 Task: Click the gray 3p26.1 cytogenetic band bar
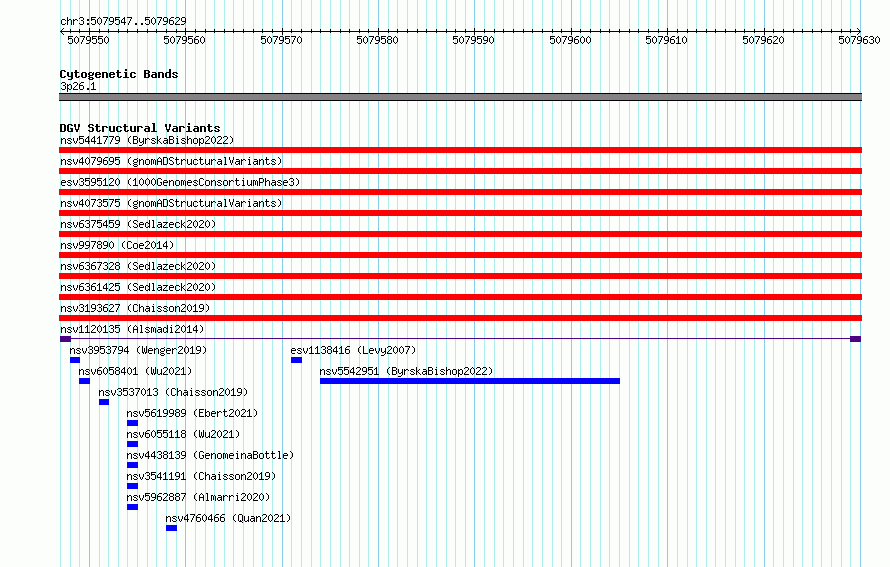[x=460, y=97]
